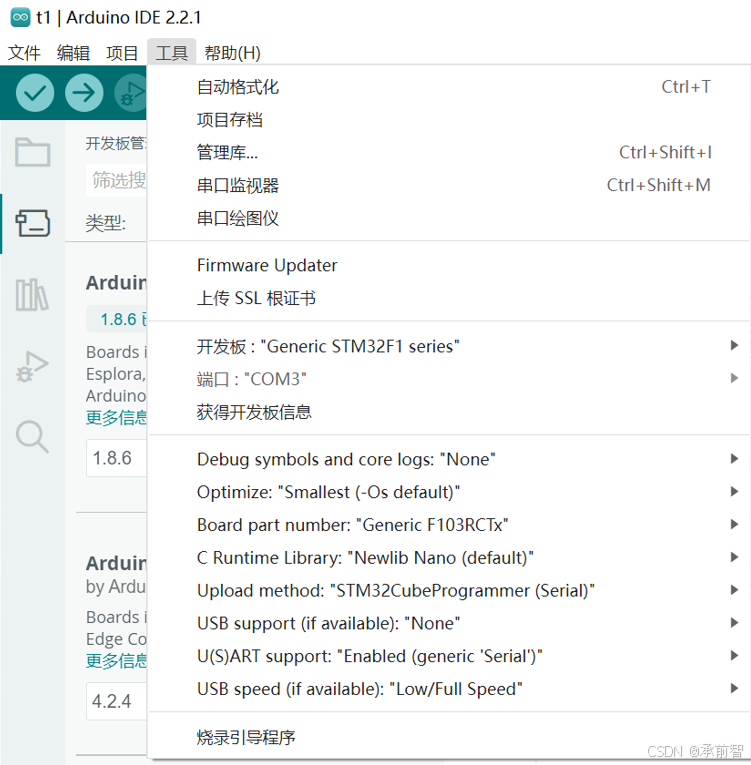Open 串口绘图仪 from the menu
Image resolution: width=751 pixels, height=765 pixels.
(x=449, y=218)
